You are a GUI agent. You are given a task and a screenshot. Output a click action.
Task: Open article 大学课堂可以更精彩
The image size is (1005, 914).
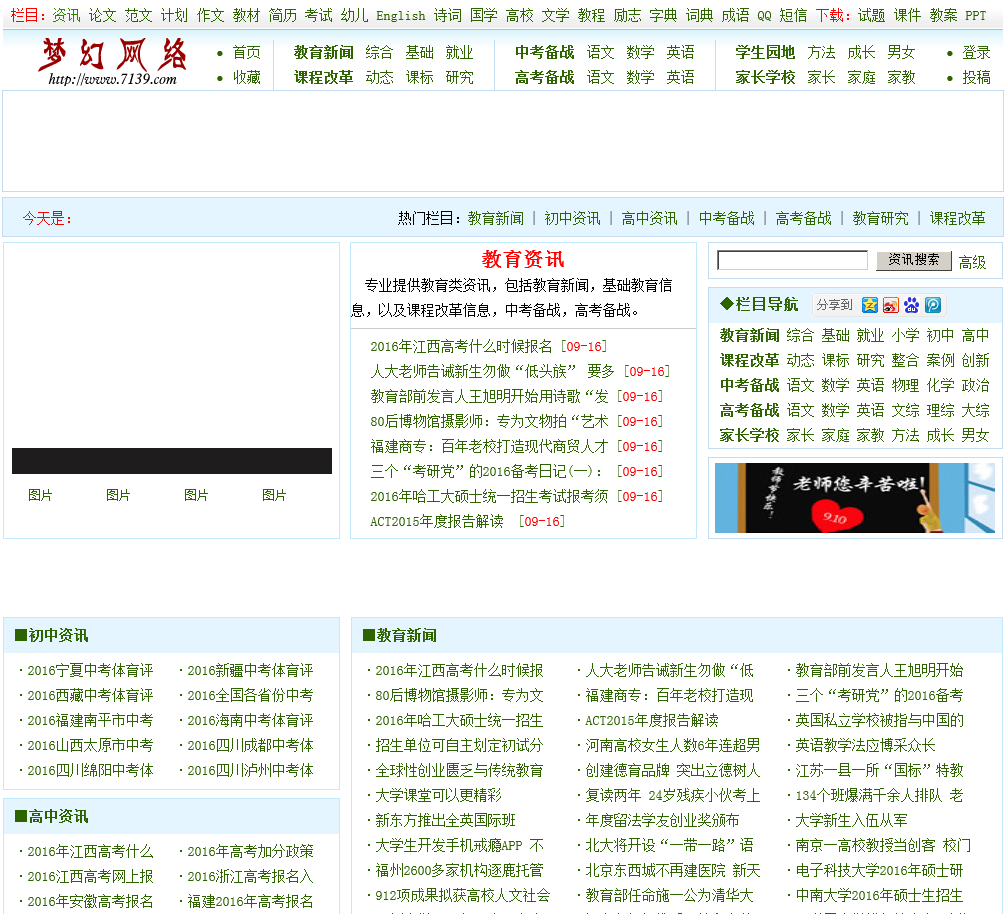point(438,796)
